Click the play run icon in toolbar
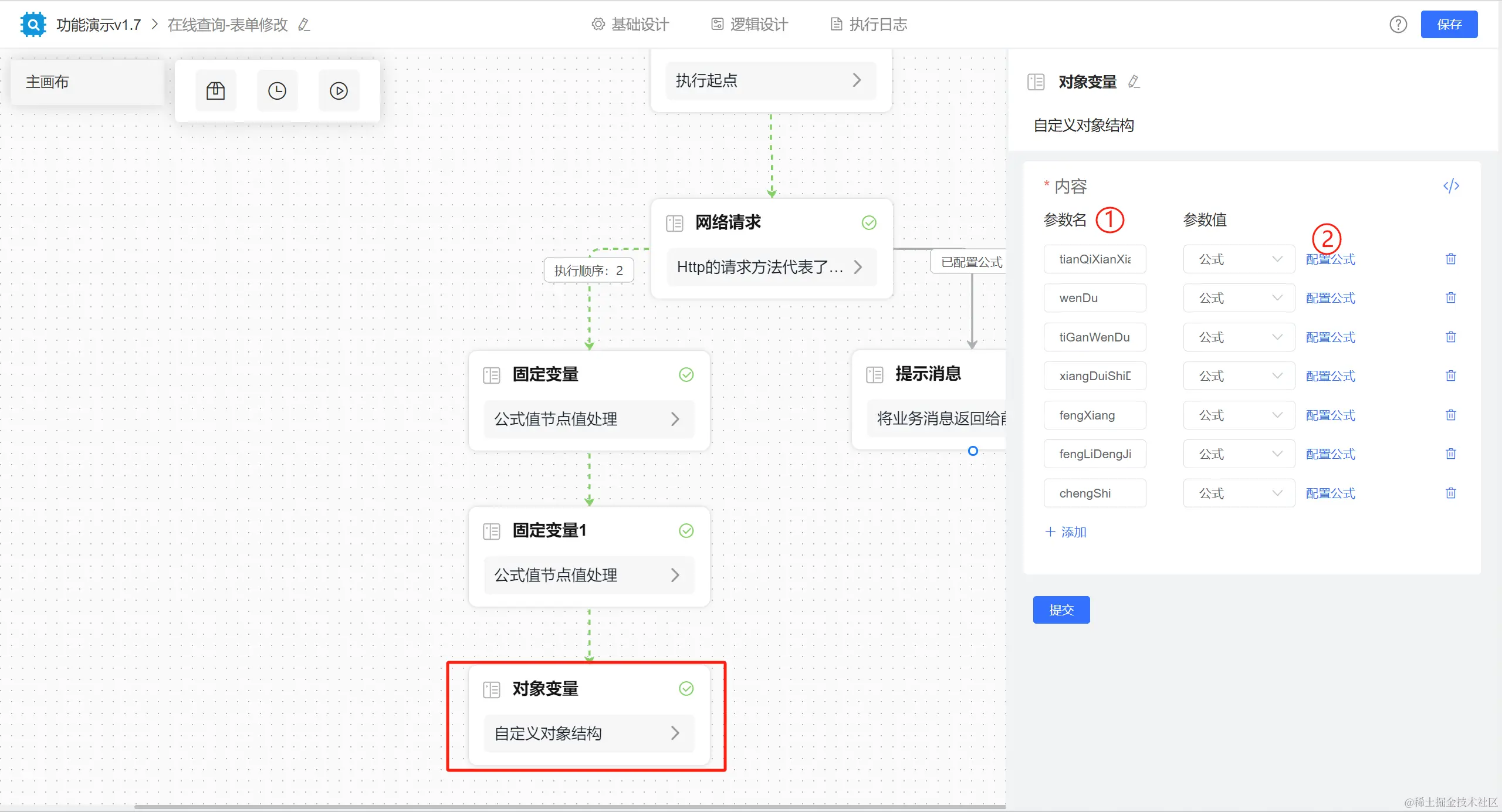 click(x=339, y=91)
